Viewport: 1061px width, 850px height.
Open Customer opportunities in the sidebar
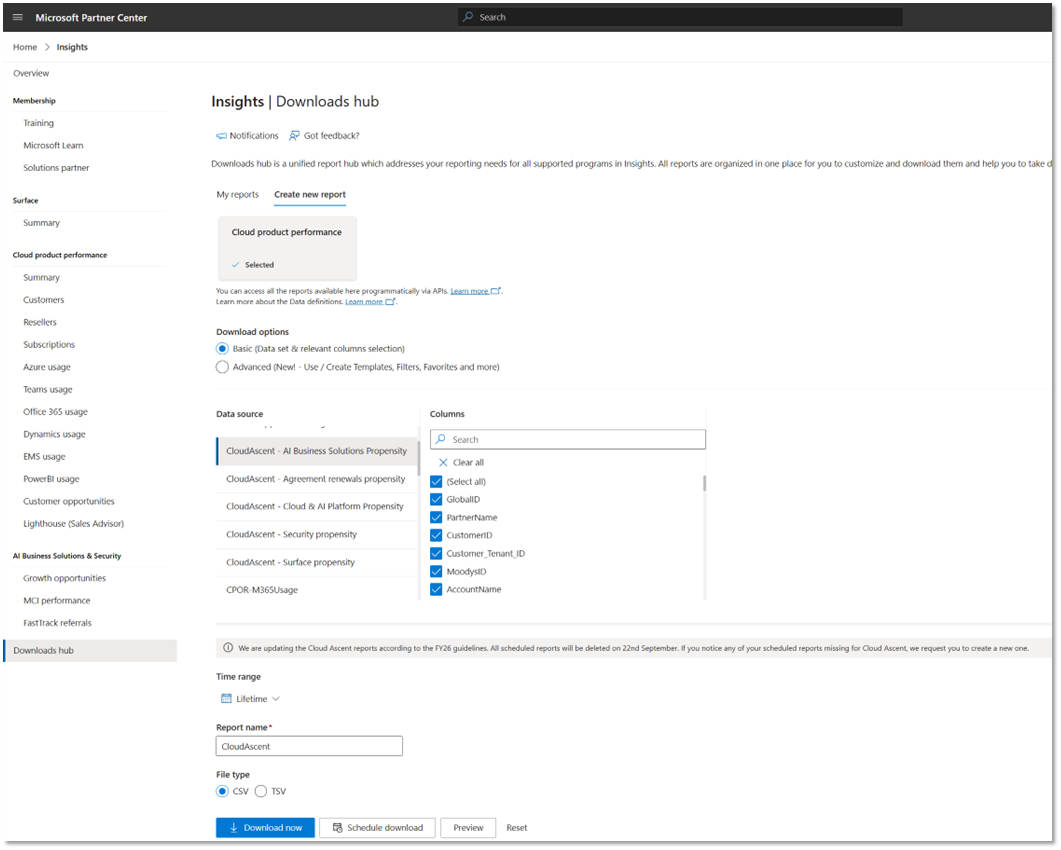(x=69, y=501)
